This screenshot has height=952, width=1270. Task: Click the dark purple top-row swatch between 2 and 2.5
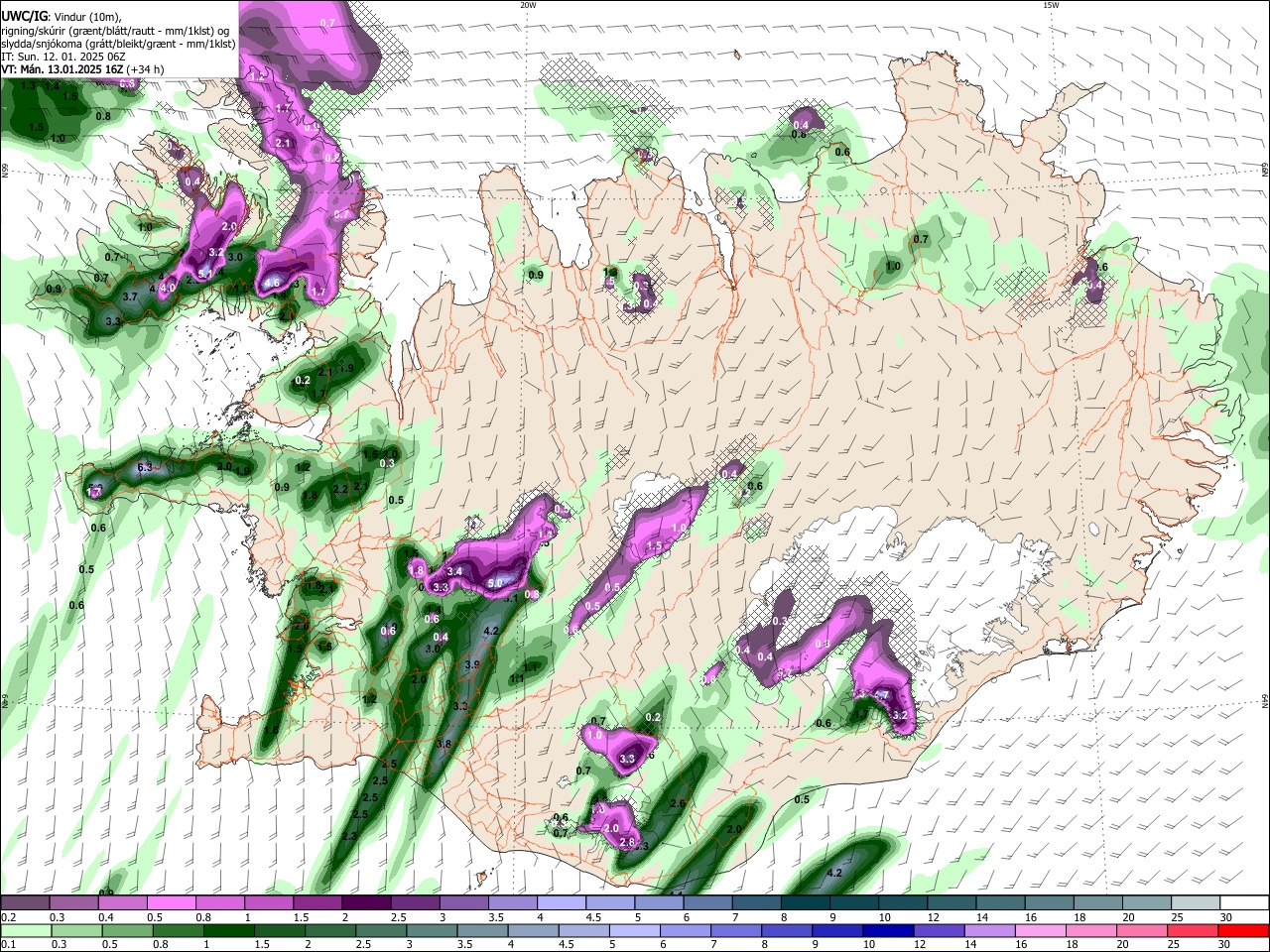coord(365,902)
